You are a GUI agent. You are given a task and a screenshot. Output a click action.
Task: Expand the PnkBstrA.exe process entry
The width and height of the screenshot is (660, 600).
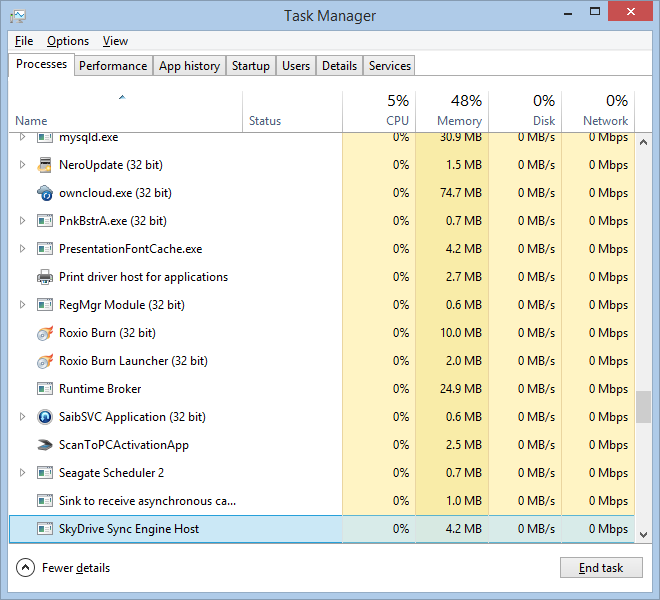22,221
